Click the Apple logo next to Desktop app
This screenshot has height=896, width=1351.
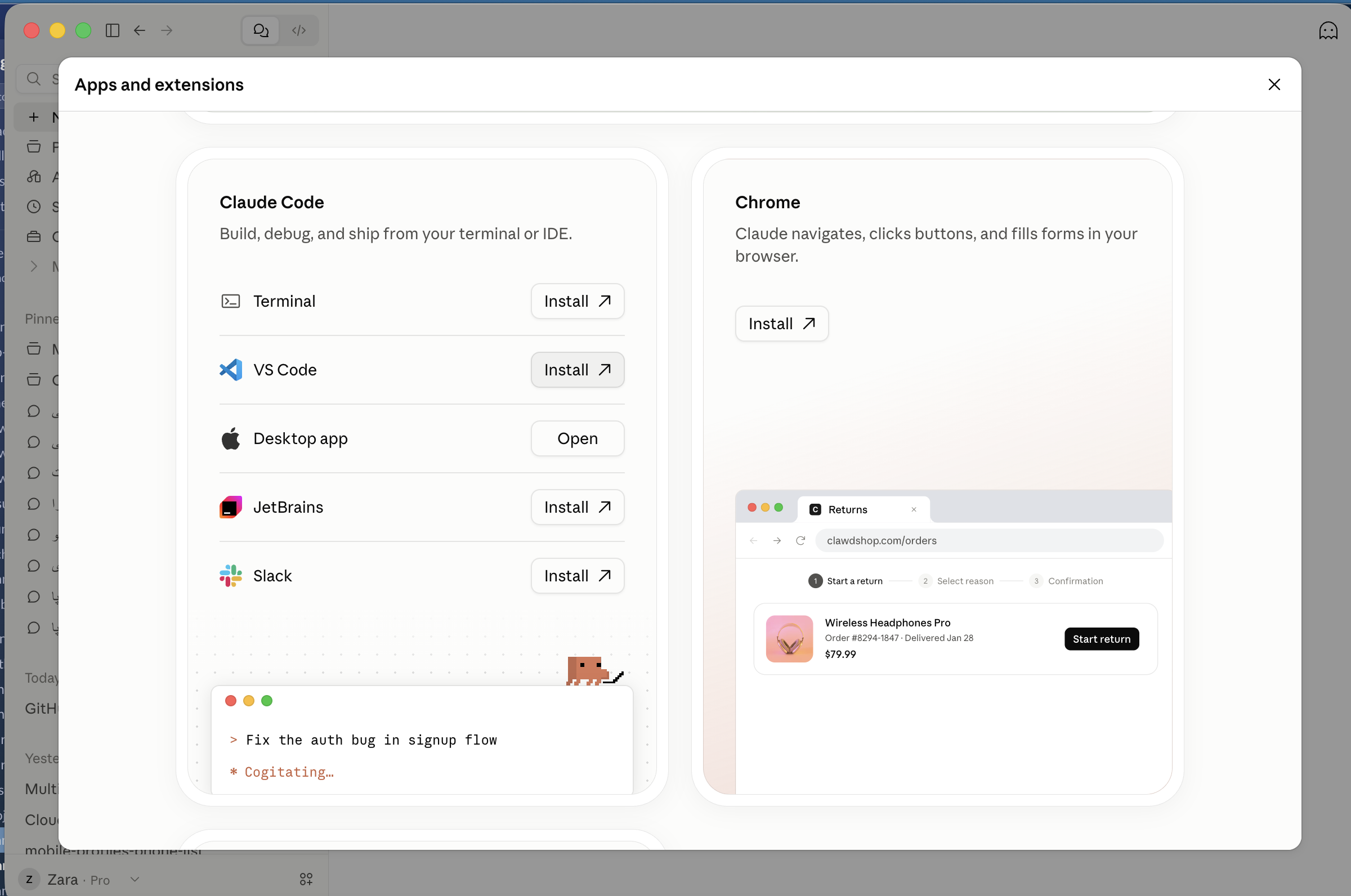pos(230,438)
